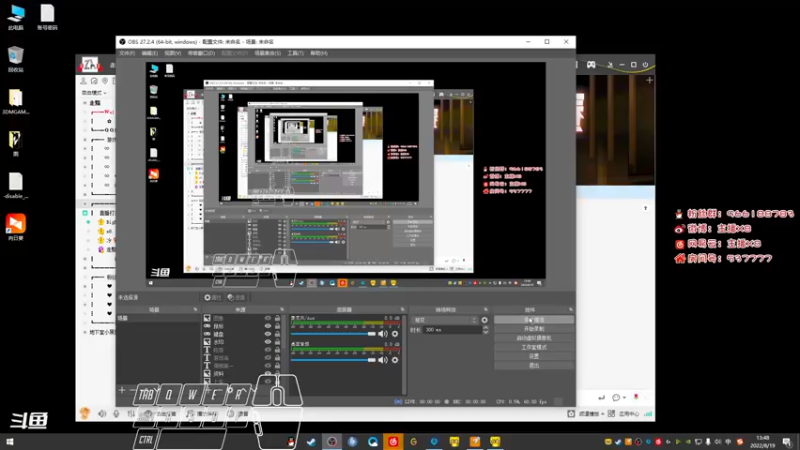800x450 pixels.
Task: Click the microphone icon in background window's bottom bar
Action: click(116, 414)
